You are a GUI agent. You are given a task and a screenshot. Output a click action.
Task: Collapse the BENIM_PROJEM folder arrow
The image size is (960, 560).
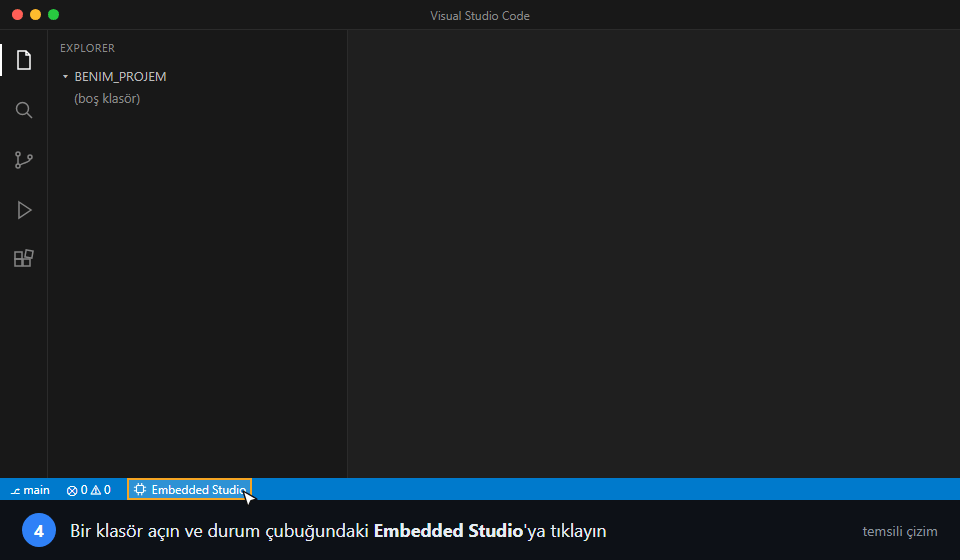(66, 77)
